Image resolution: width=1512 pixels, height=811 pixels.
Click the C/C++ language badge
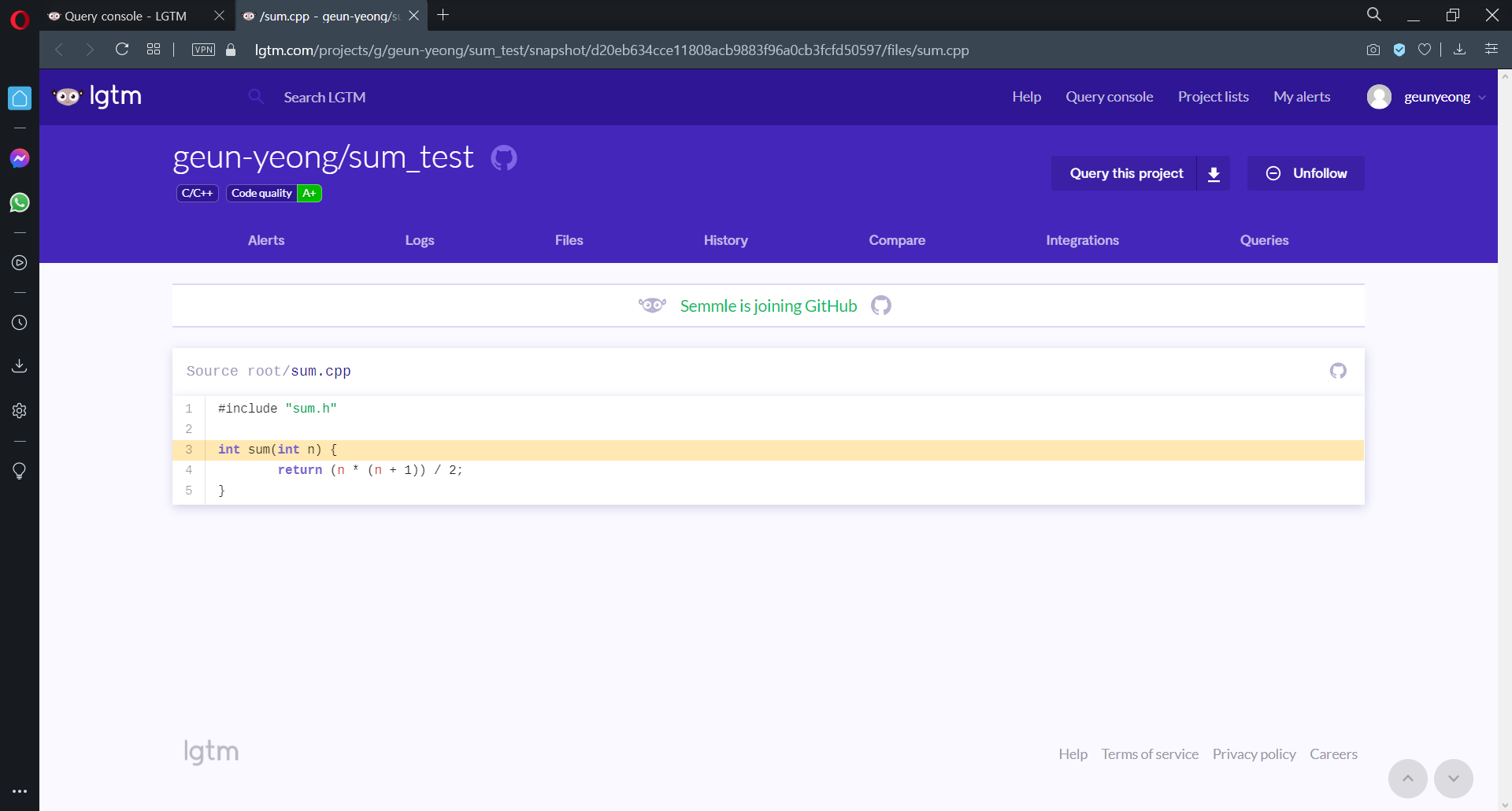click(x=198, y=193)
